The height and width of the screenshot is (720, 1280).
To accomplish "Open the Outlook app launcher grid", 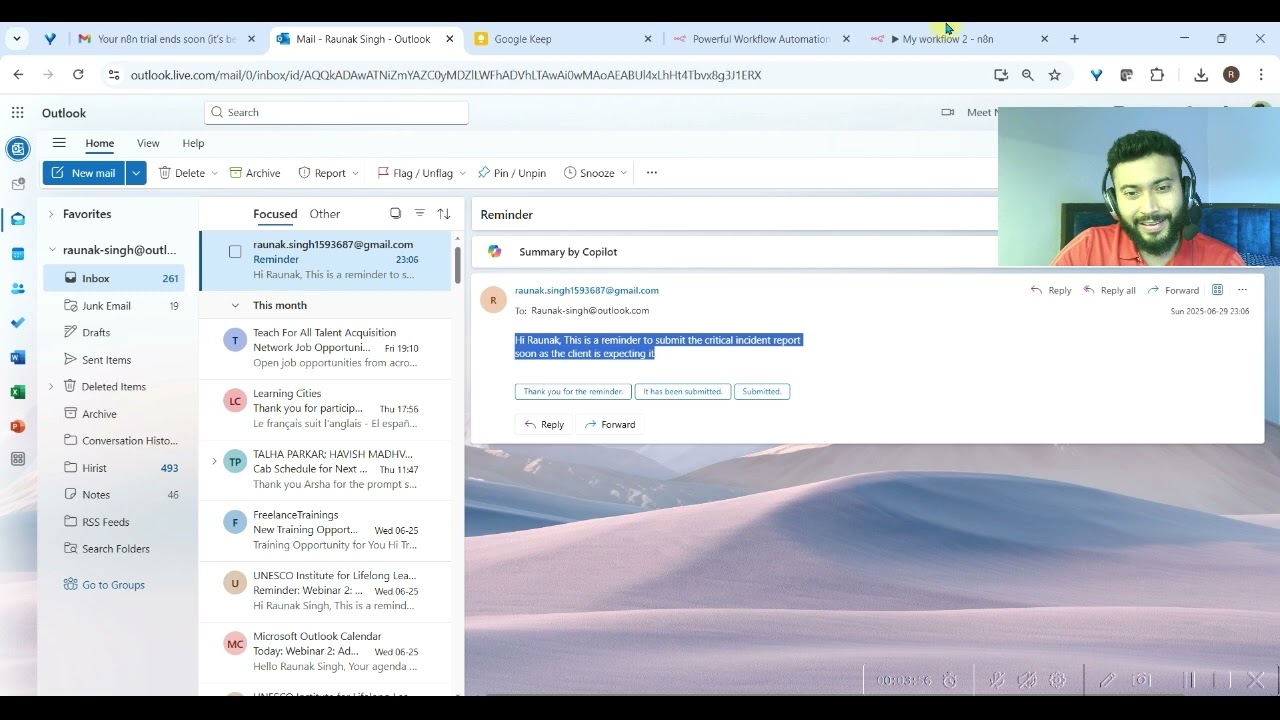I will [17, 113].
